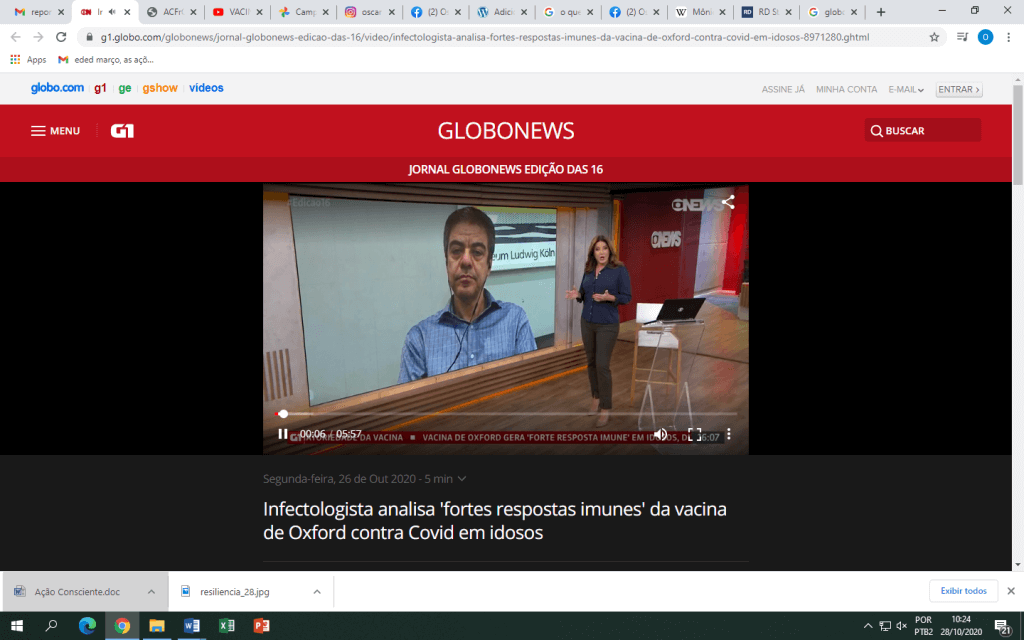Open File Explorer from the taskbar

(x=157, y=626)
